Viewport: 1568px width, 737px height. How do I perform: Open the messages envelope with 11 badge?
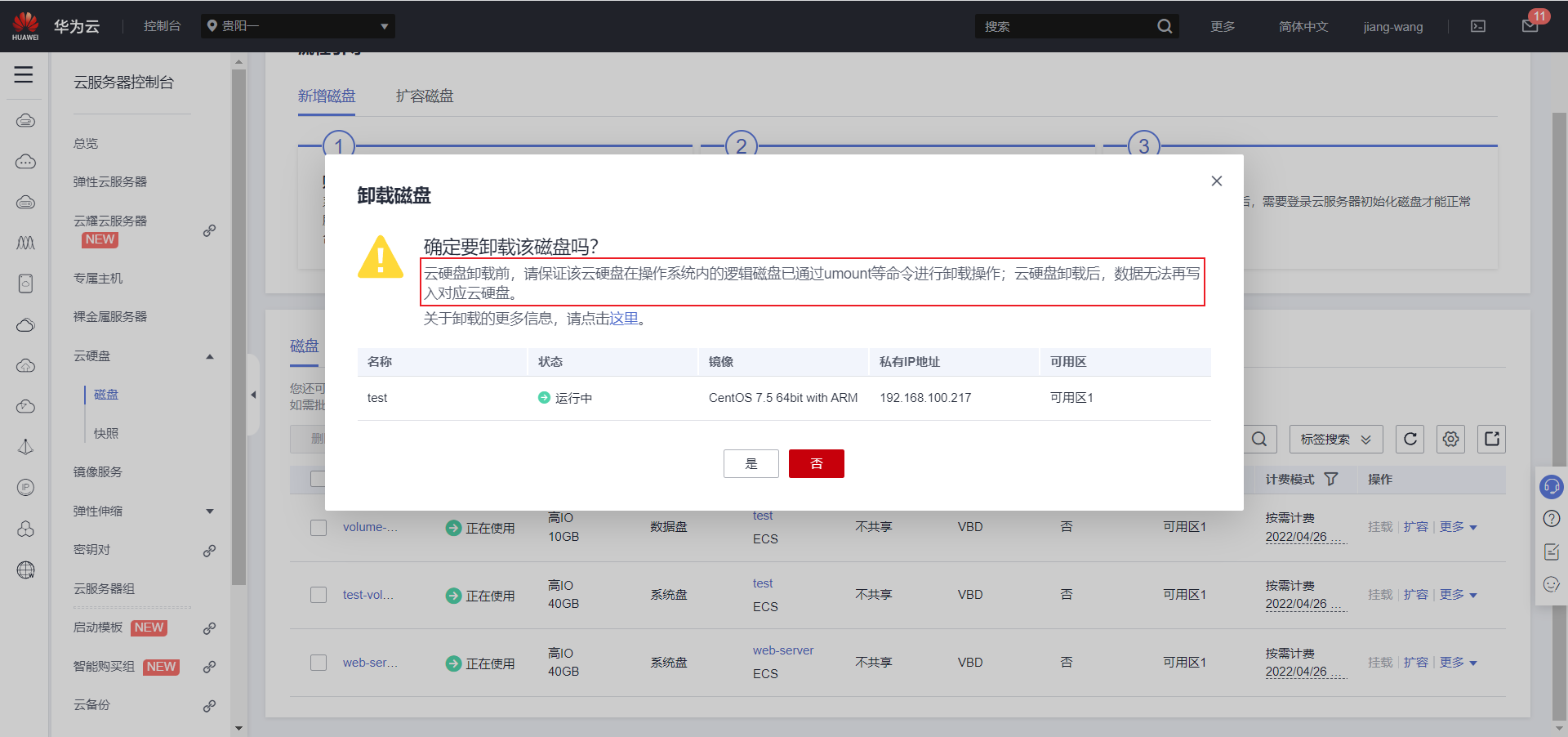1530,26
